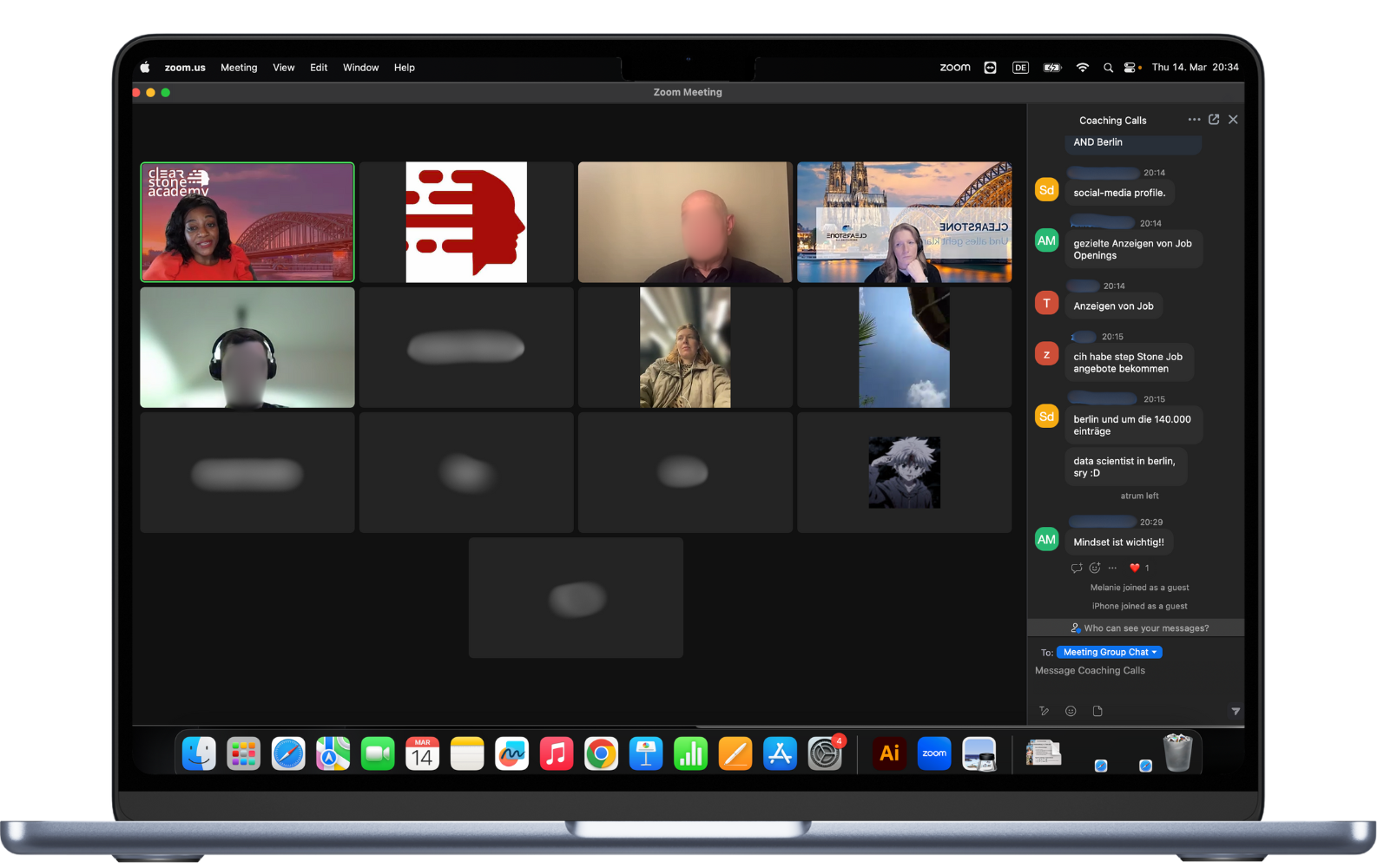Open Spotlight search in menu bar
The width and height of the screenshot is (1384, 868).
click(1108, 68)
